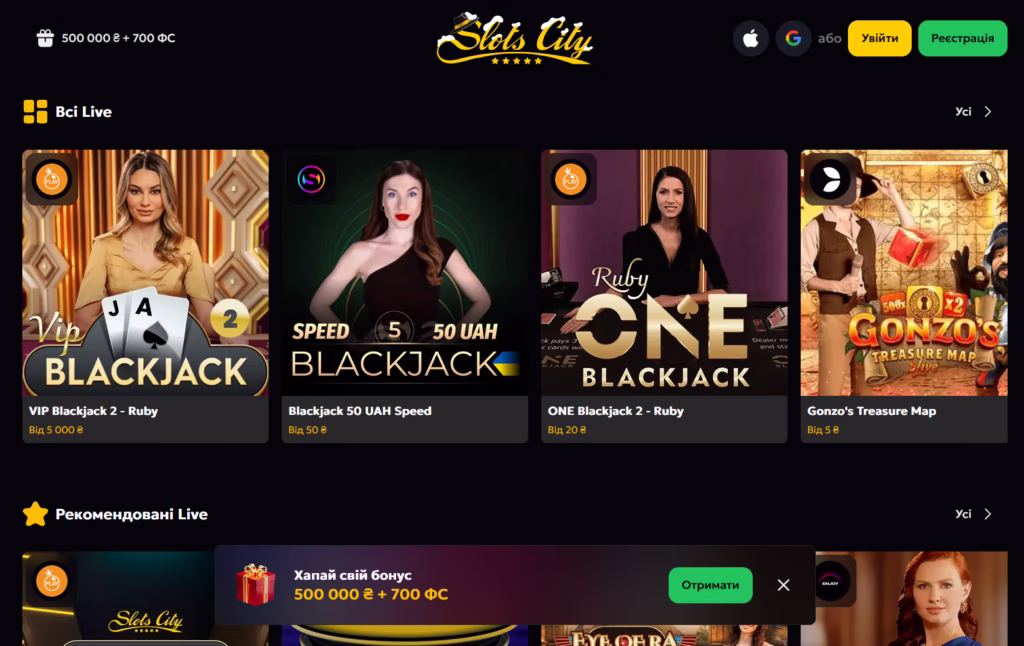Click provider badge on Gonzo's Treasure Map

[x=830, y=179]
